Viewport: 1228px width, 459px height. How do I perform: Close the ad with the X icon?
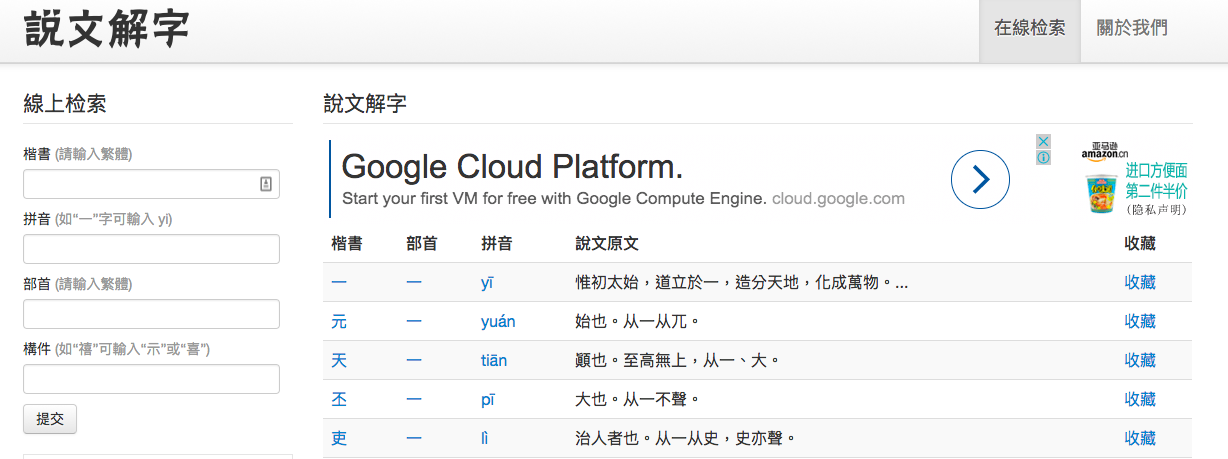pos(1043,142)
